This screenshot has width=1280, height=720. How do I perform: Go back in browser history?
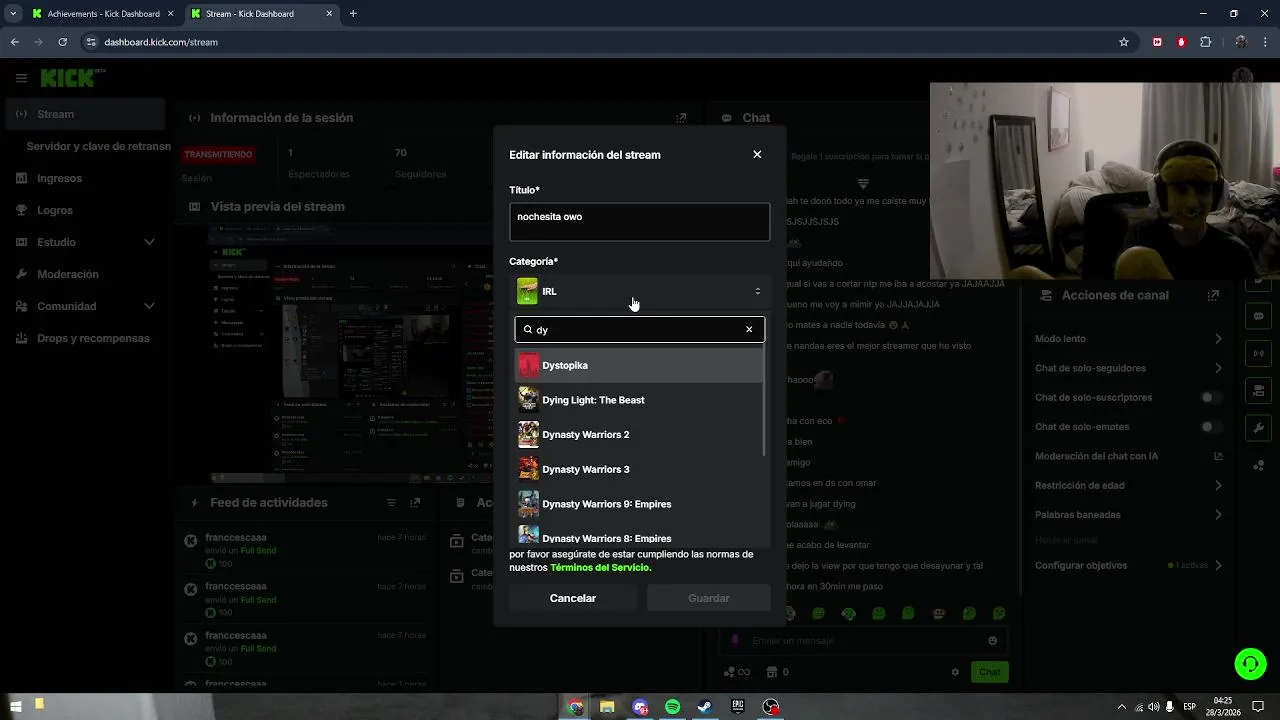[15, 42]
